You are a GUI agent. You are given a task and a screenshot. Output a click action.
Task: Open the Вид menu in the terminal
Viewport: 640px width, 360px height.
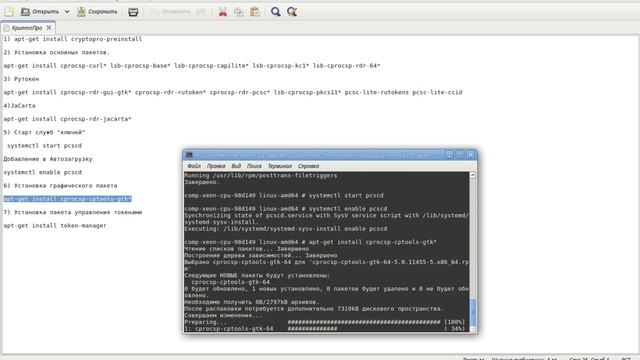click(x=236, y=166)
